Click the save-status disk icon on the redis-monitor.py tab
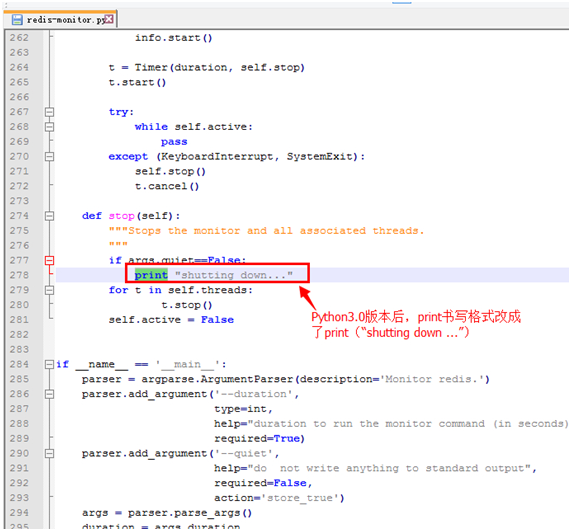571x531 pixels. click(x=17, y=20)
